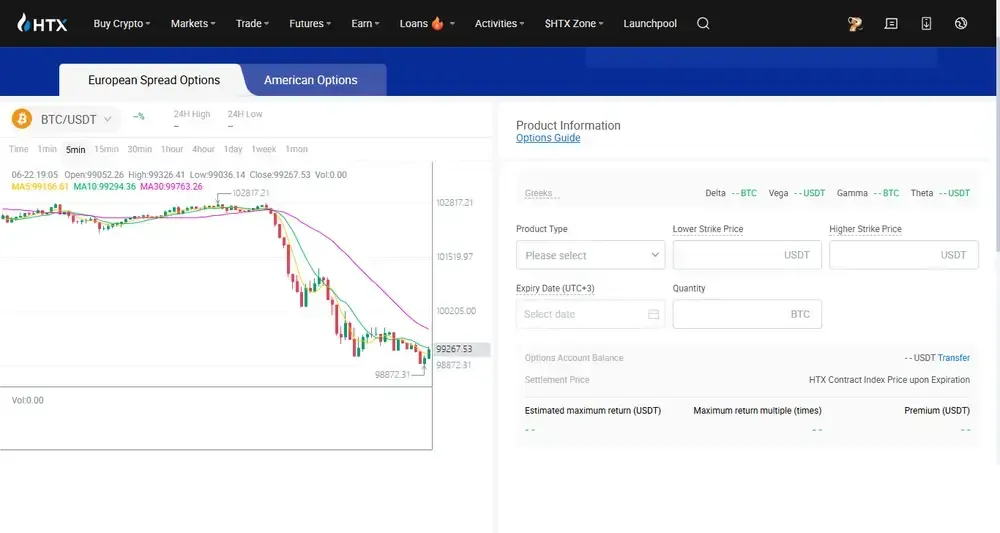Expand the Loans menu arrow
The image size is (1000, 533).
coord(452,24)
